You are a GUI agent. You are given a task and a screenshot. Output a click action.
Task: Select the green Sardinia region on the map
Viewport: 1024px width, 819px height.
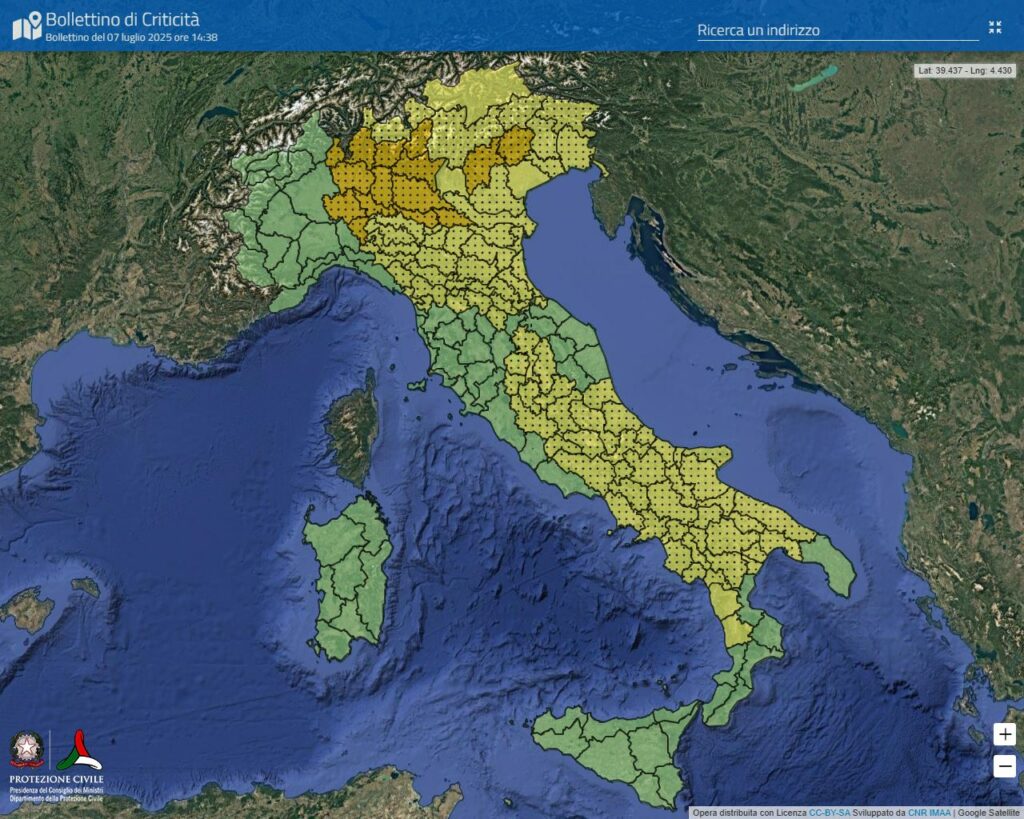pyautogui.click(x=347, y=578)
